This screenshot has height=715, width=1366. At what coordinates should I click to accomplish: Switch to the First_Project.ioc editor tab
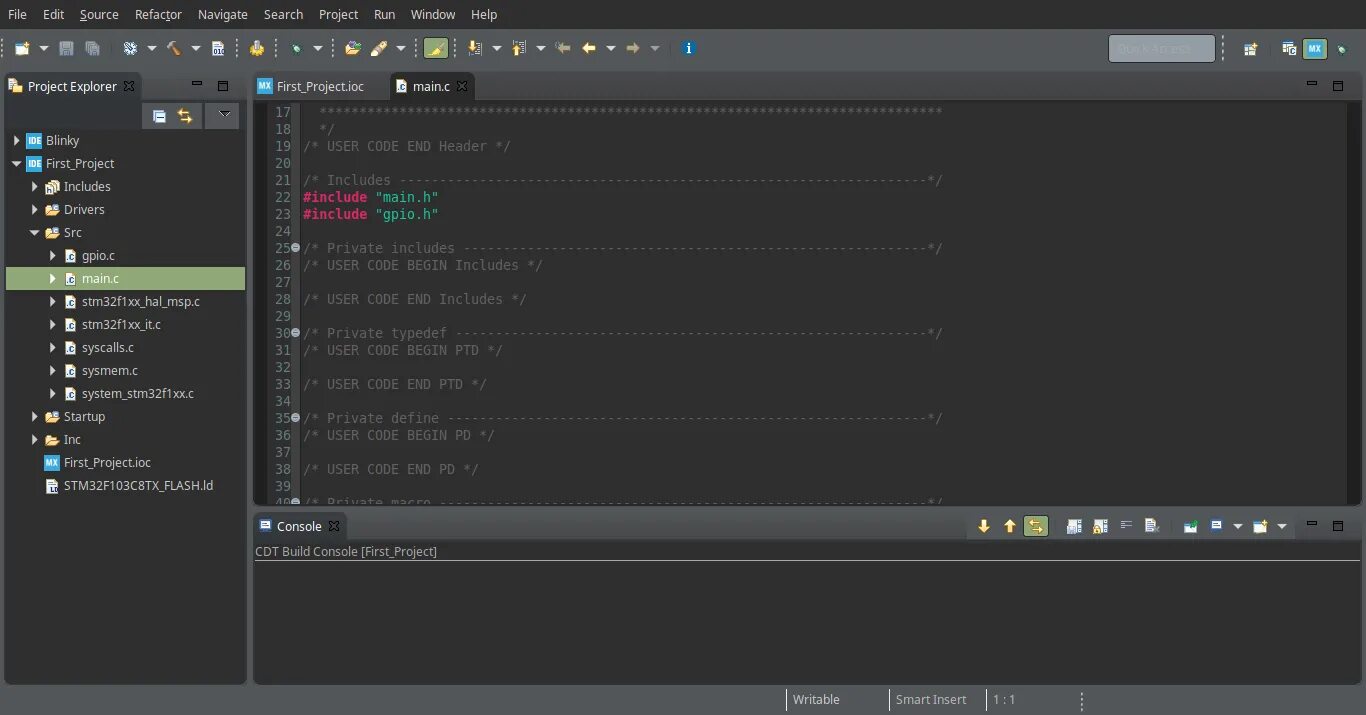pos(320,86)
